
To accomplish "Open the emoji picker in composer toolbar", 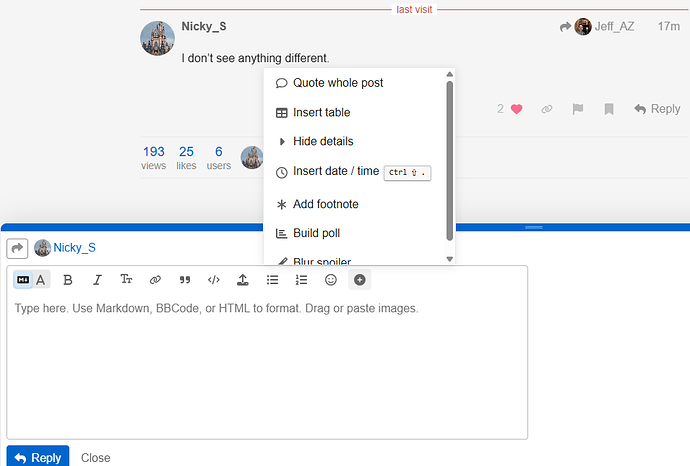I will pos(331,280).
